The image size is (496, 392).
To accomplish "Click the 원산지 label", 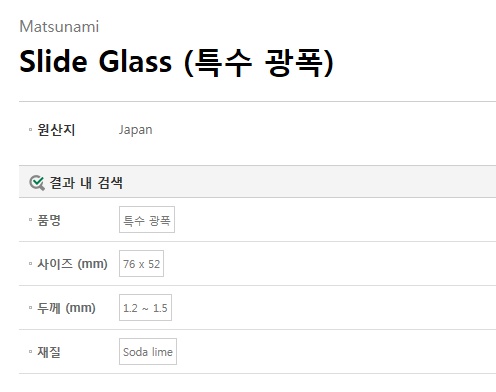I will click(x=56, y=130).
